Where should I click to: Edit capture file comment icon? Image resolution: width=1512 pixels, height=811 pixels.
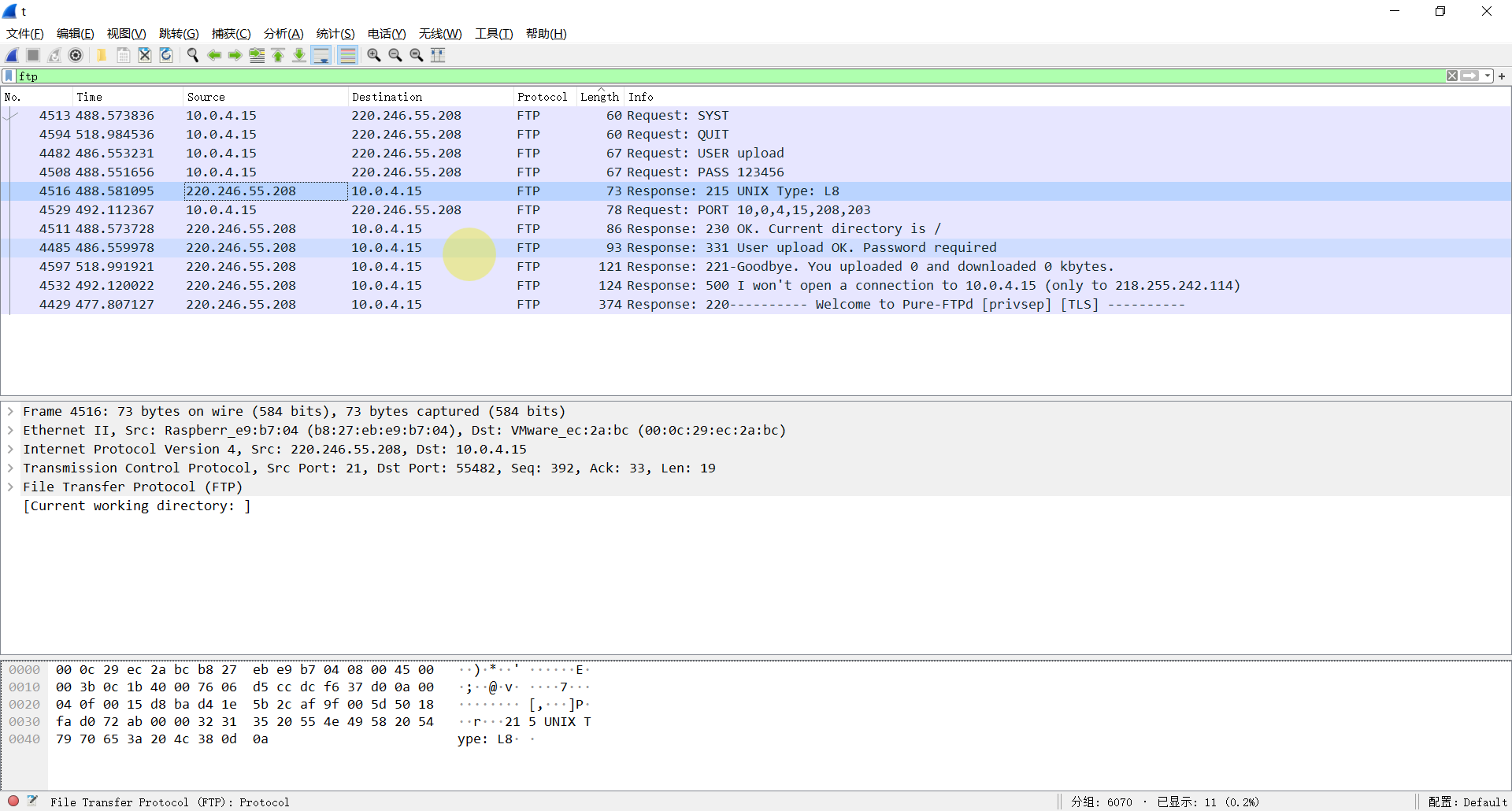pos(32,801)
